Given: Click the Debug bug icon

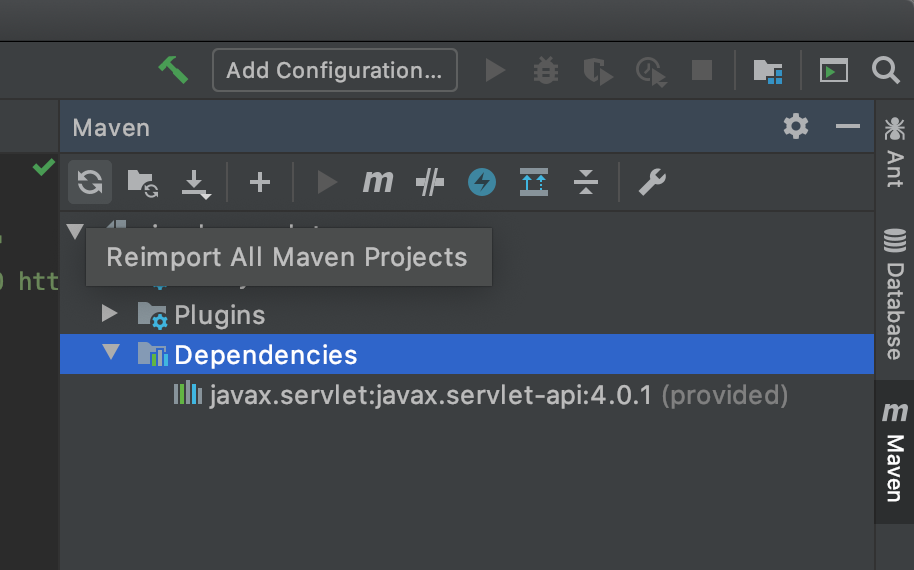Looking at the screenshot, I should 546,71.
